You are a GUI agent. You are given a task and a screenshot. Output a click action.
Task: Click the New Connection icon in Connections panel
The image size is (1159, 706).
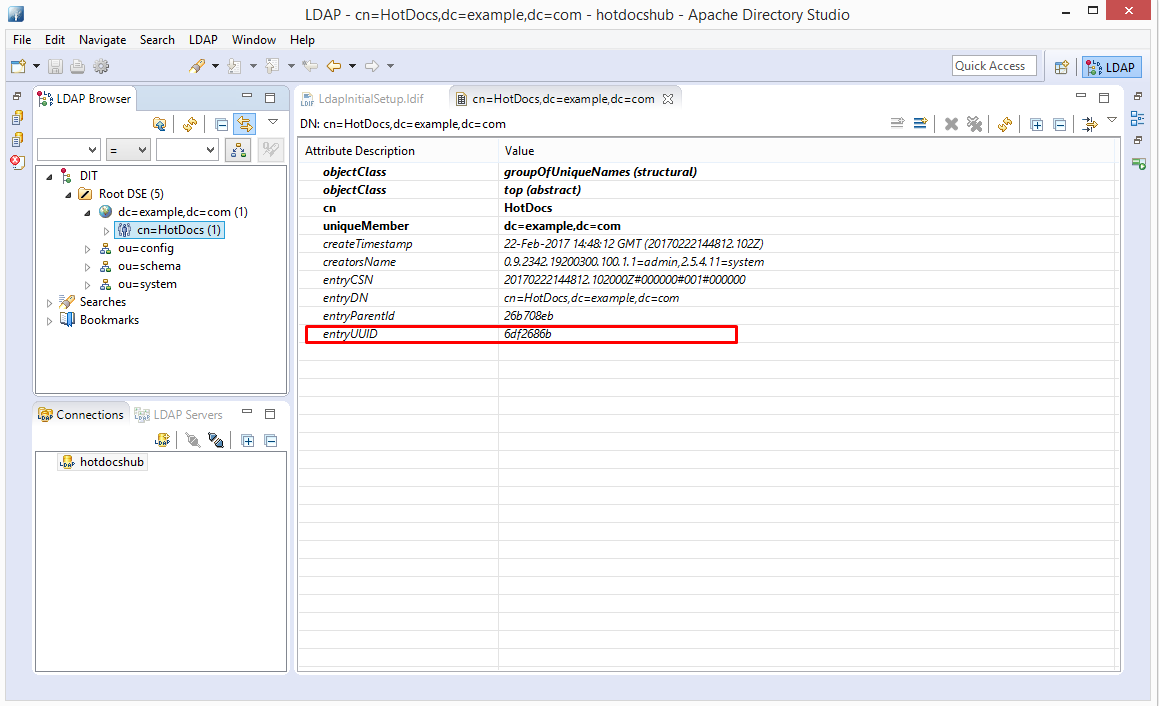[162, 440]
